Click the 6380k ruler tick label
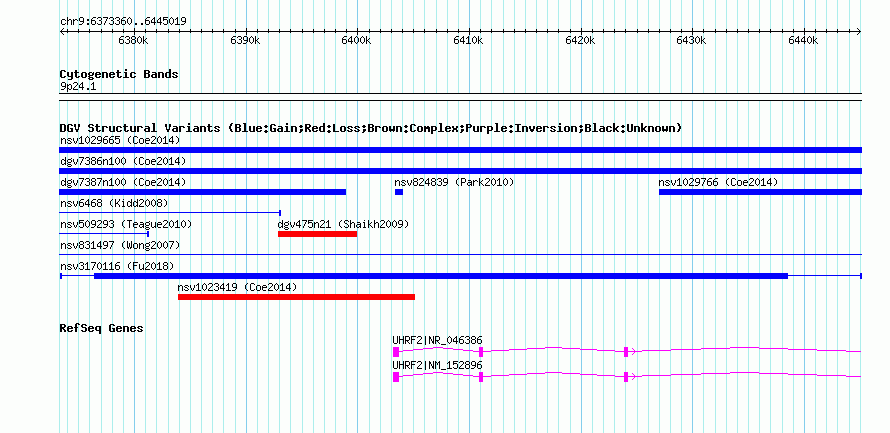The image size is (890, 433). [133, 41]
